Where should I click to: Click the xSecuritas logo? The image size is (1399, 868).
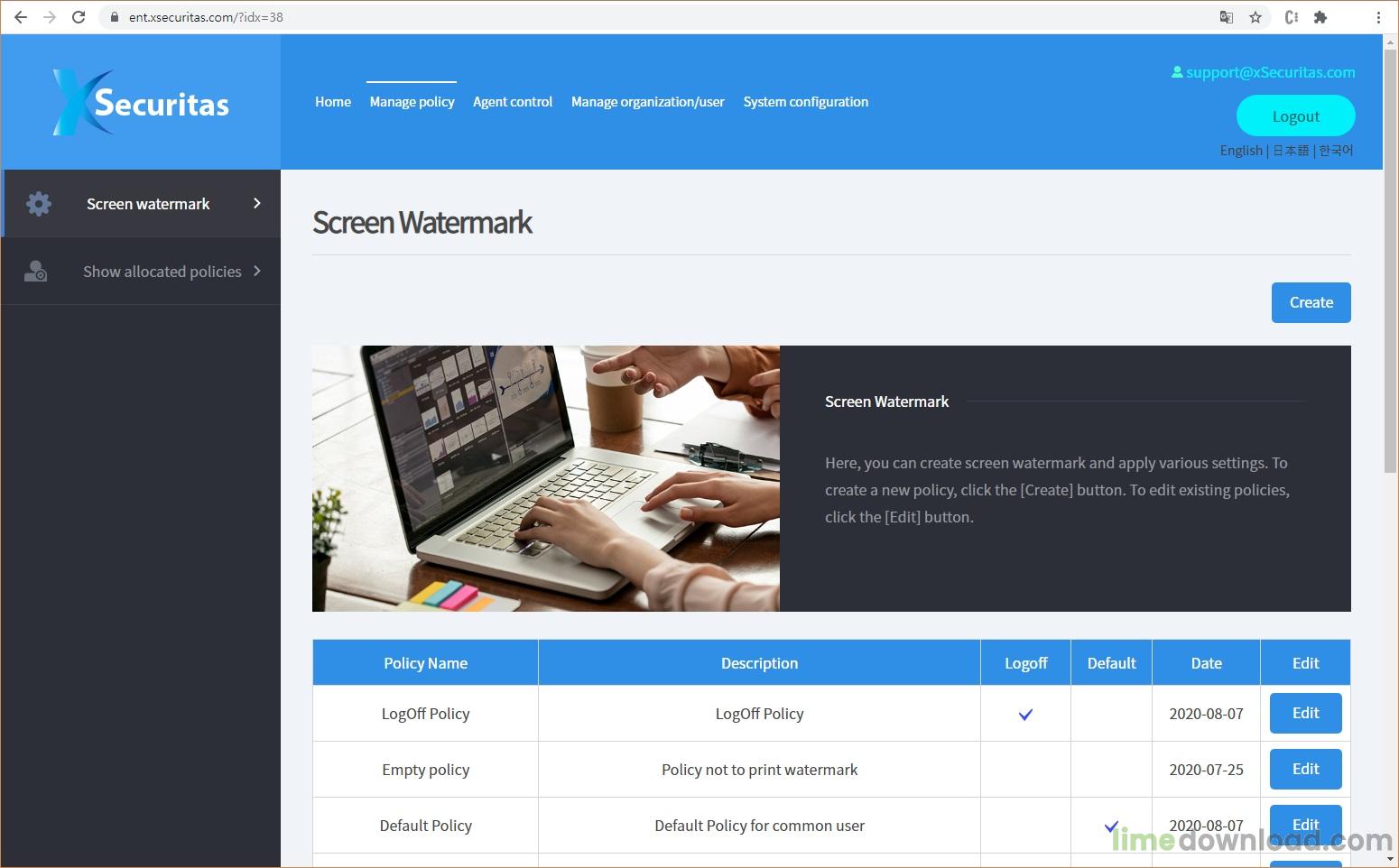140,101
